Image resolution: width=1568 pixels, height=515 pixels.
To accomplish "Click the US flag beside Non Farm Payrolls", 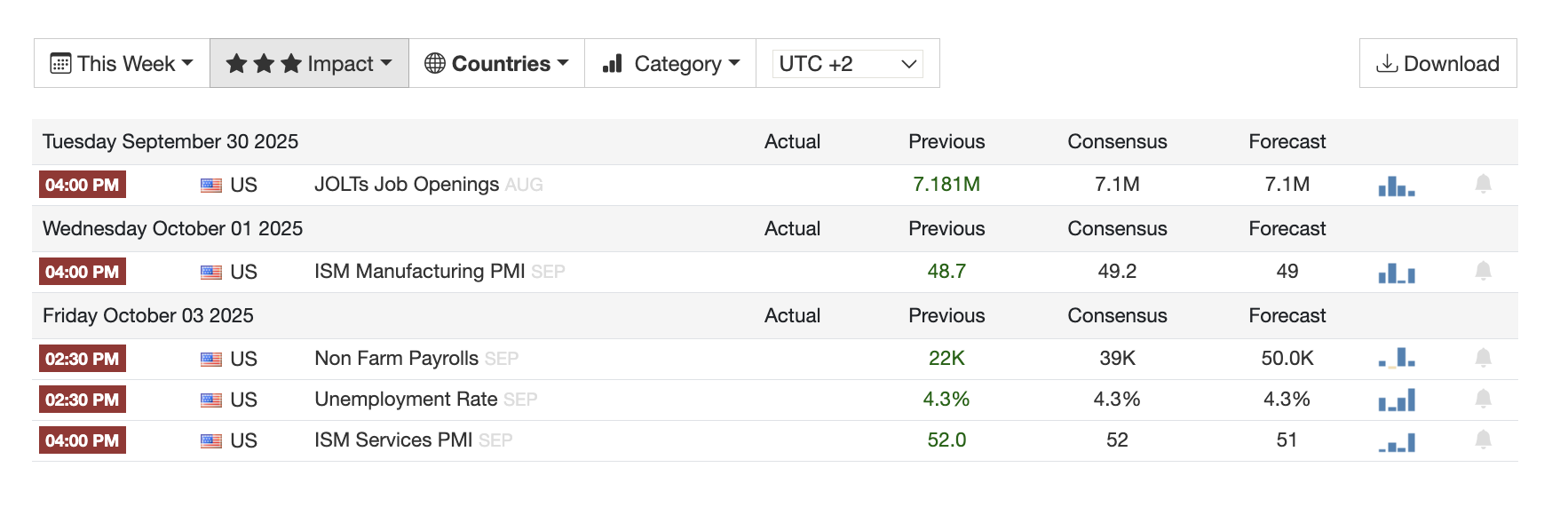I will [211, 360].
